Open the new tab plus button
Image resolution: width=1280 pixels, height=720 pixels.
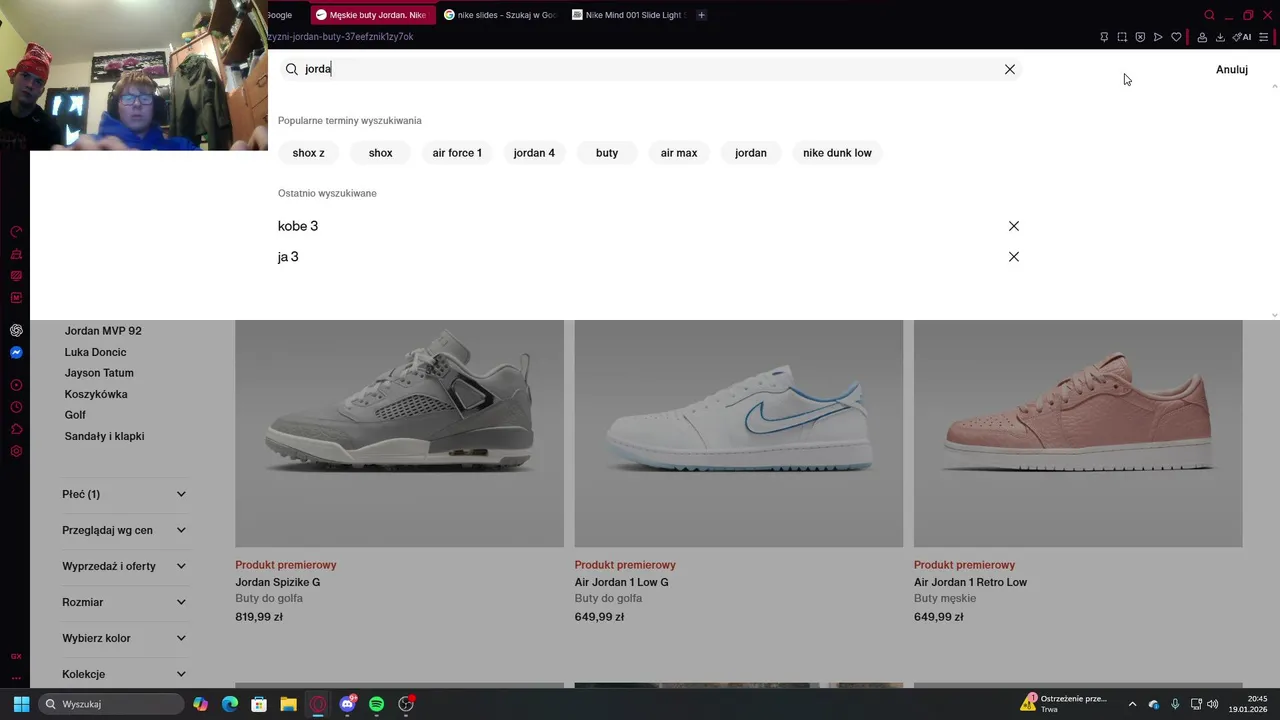tap(701, 15)
